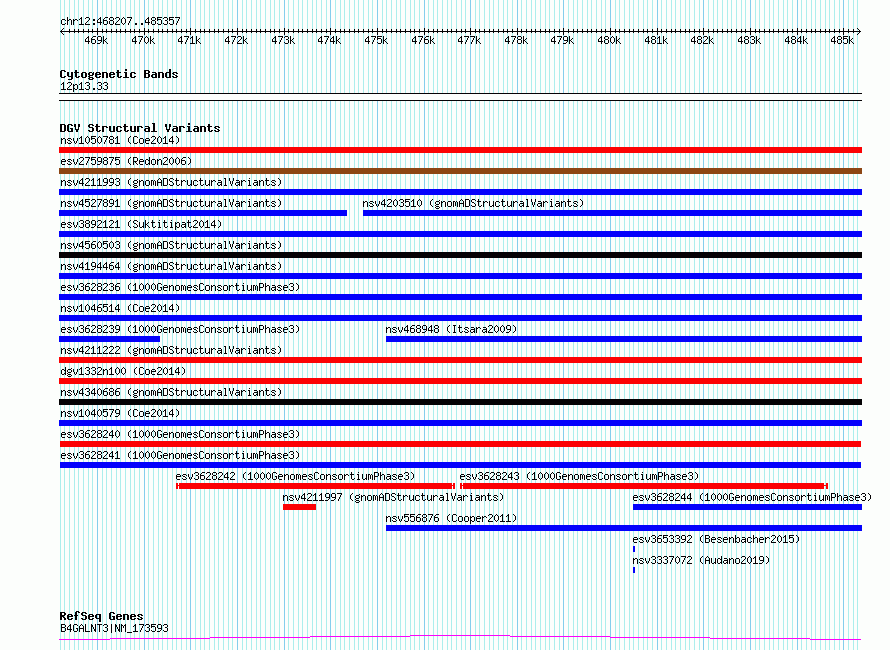Click the nsv4560503 gnomAD variant label
Image resolution: width=890 pixels, height=650 pixels.
pyautogui.click(x=171, y=245)
